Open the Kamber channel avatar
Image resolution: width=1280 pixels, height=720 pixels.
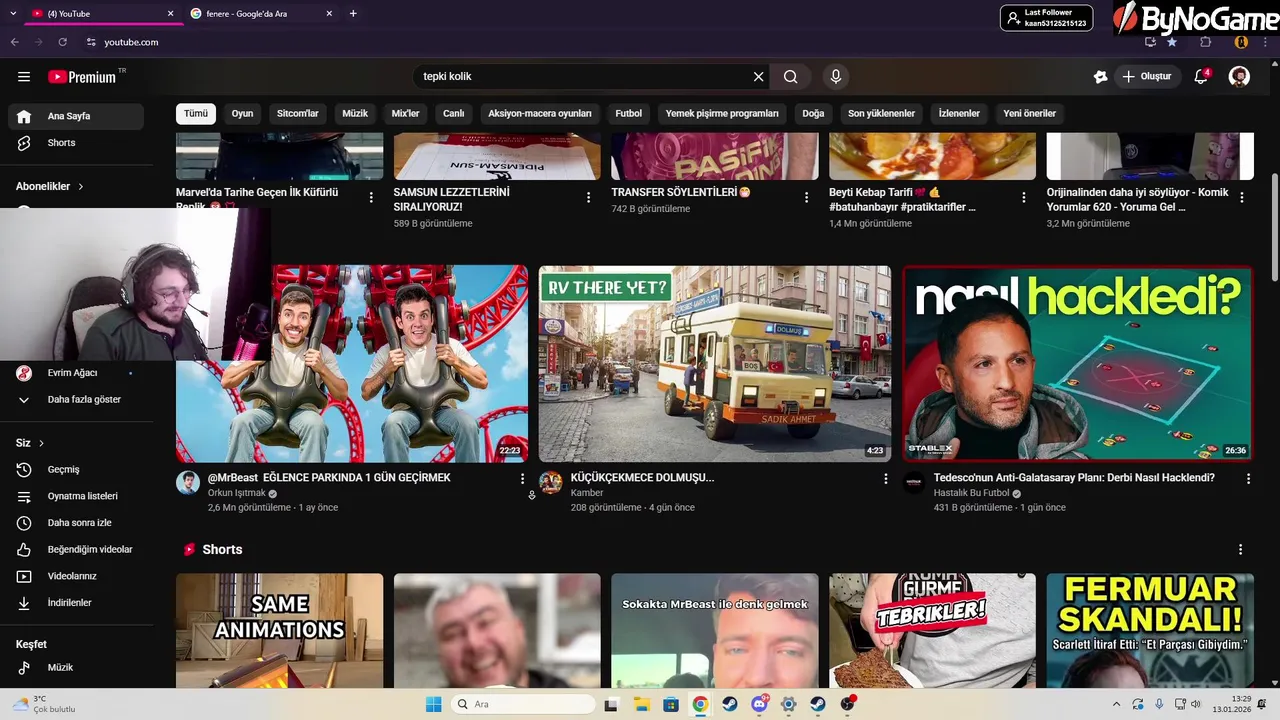551,483
